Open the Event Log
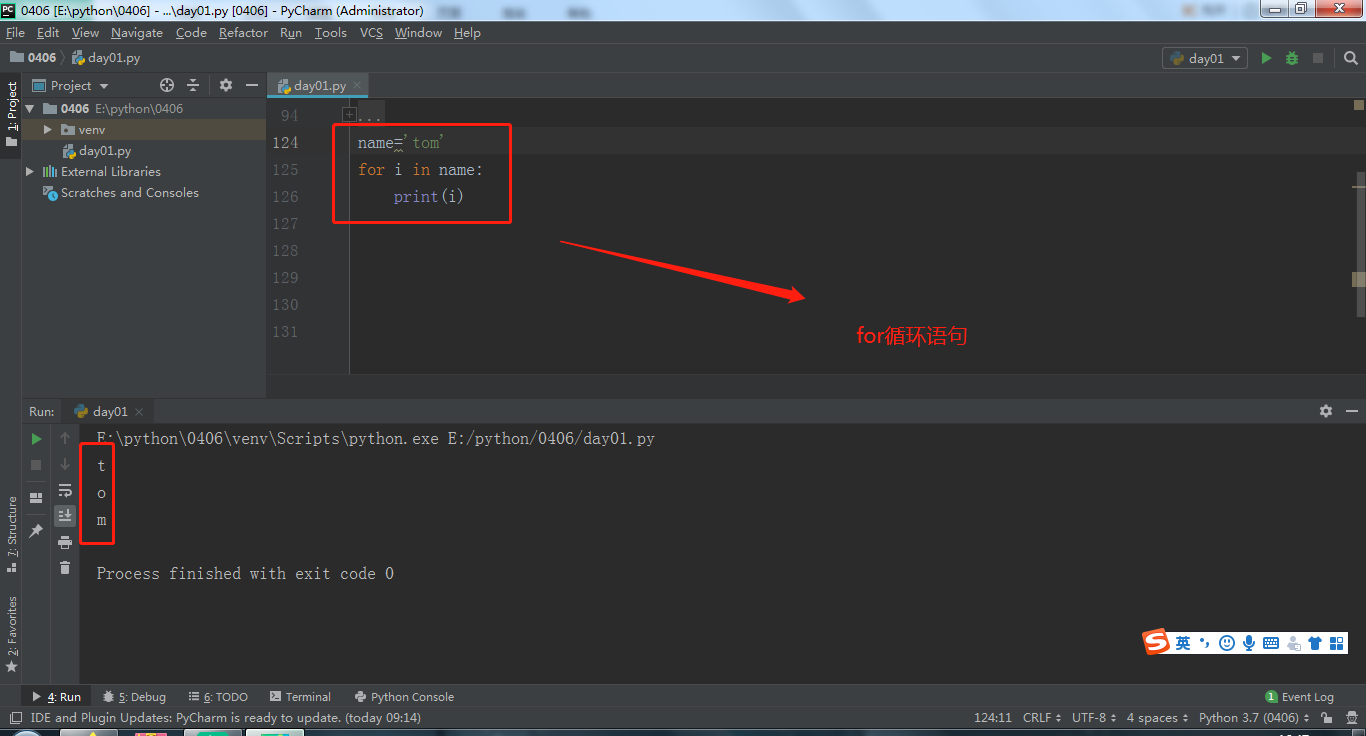1366x736 pixels. pos(1300,697)
